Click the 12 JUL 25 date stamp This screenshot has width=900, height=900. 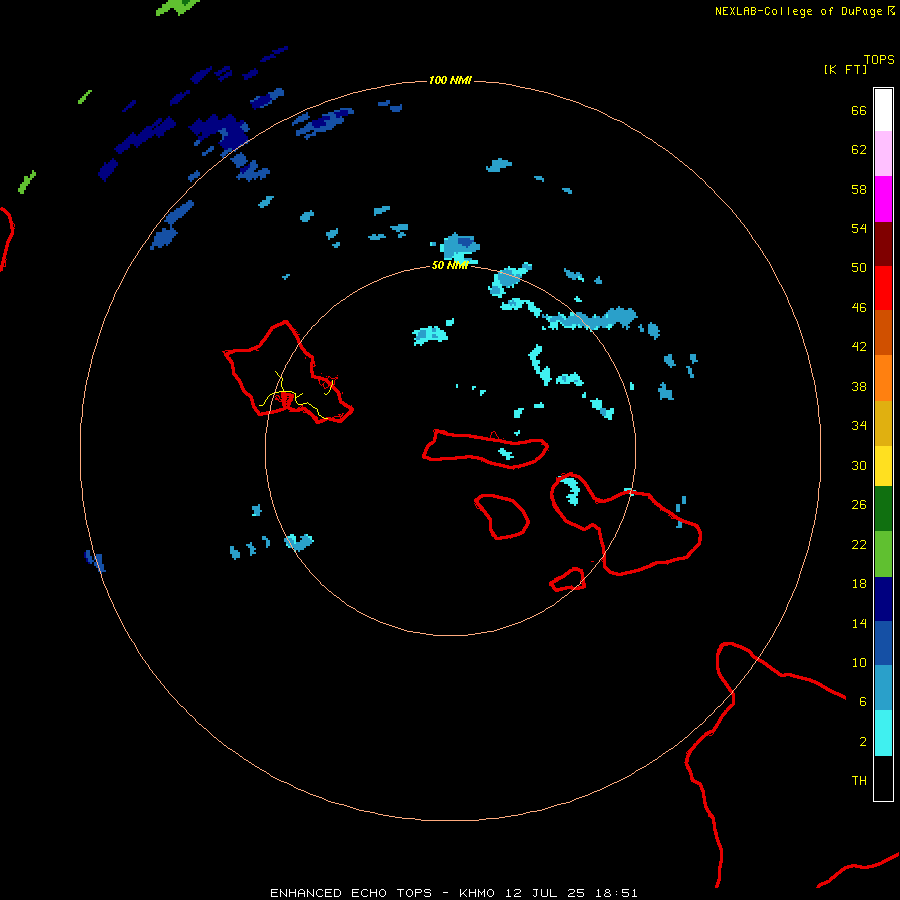coord(545,893)
